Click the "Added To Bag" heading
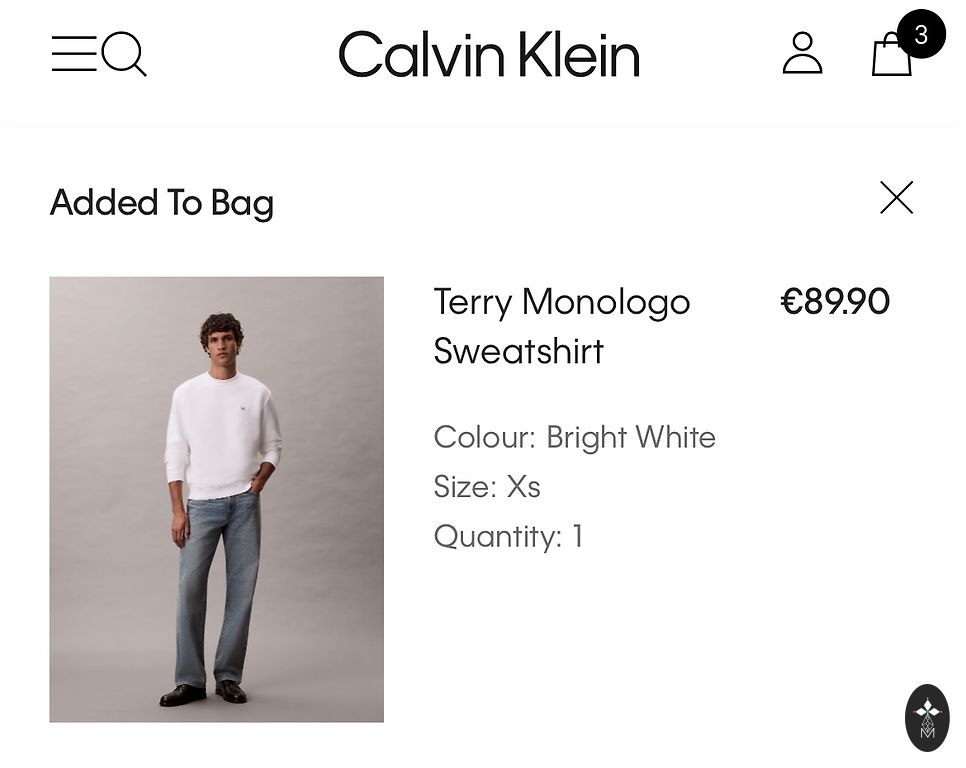 162,202
